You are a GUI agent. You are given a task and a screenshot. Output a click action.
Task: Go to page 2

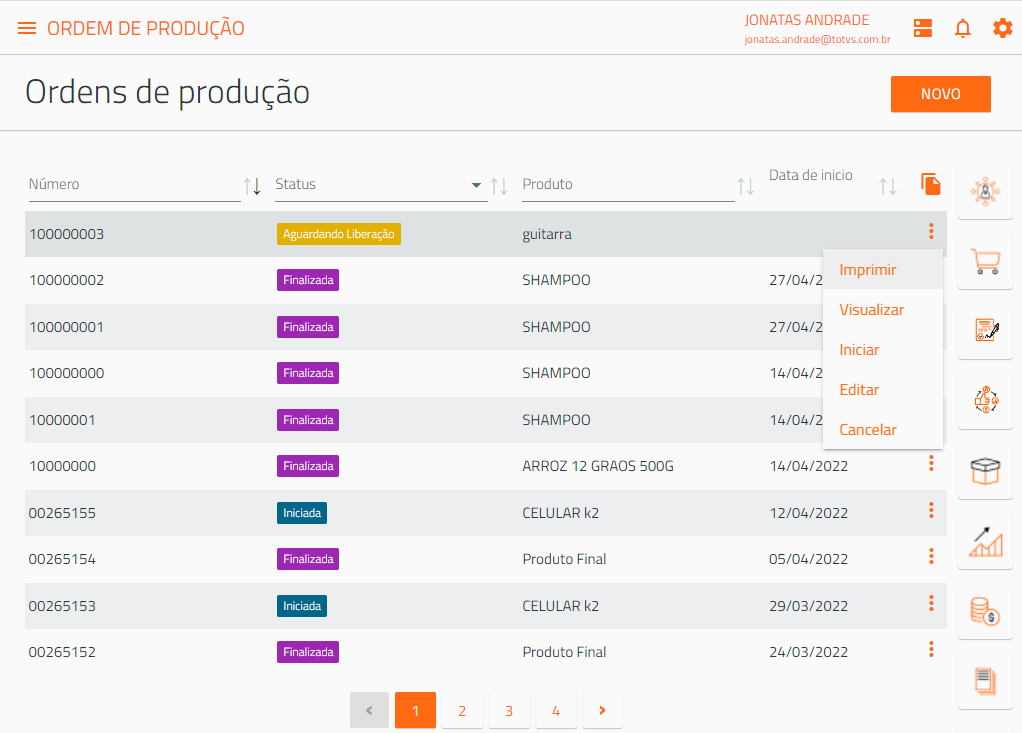[x=462, y=710]
